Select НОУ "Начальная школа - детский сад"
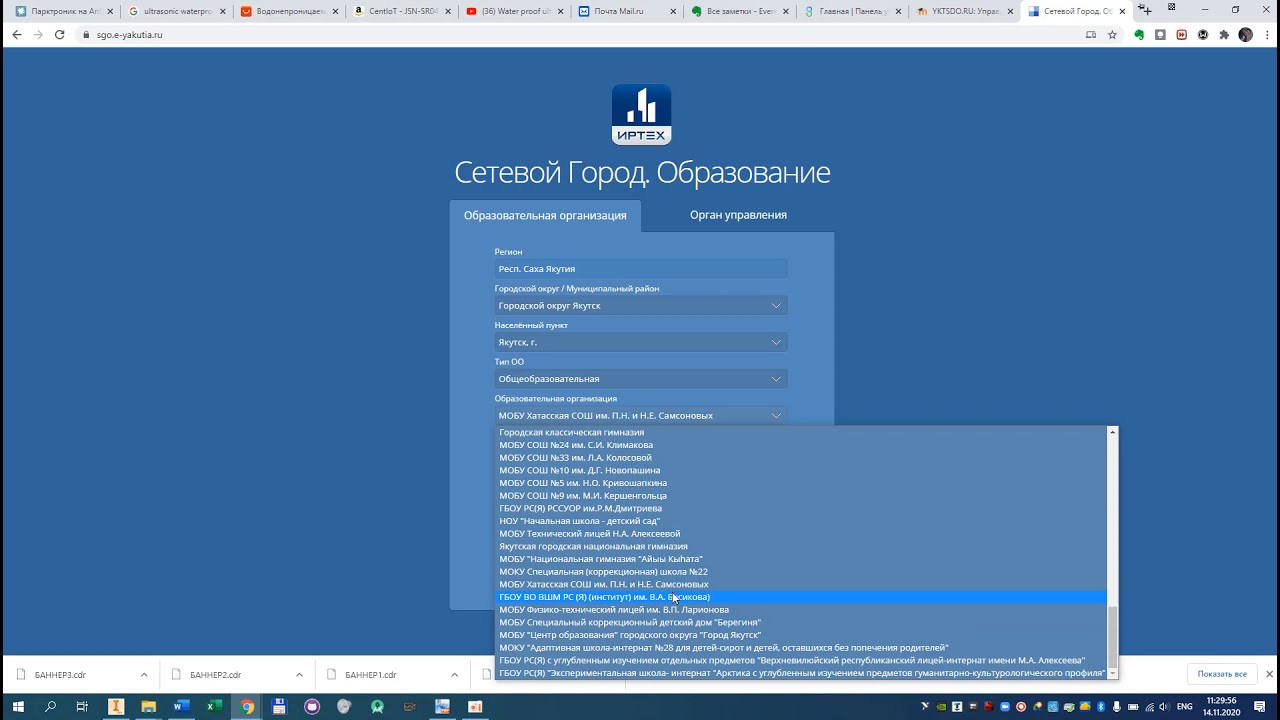This screenshot has height=720, width=1280. coord(802,521)
